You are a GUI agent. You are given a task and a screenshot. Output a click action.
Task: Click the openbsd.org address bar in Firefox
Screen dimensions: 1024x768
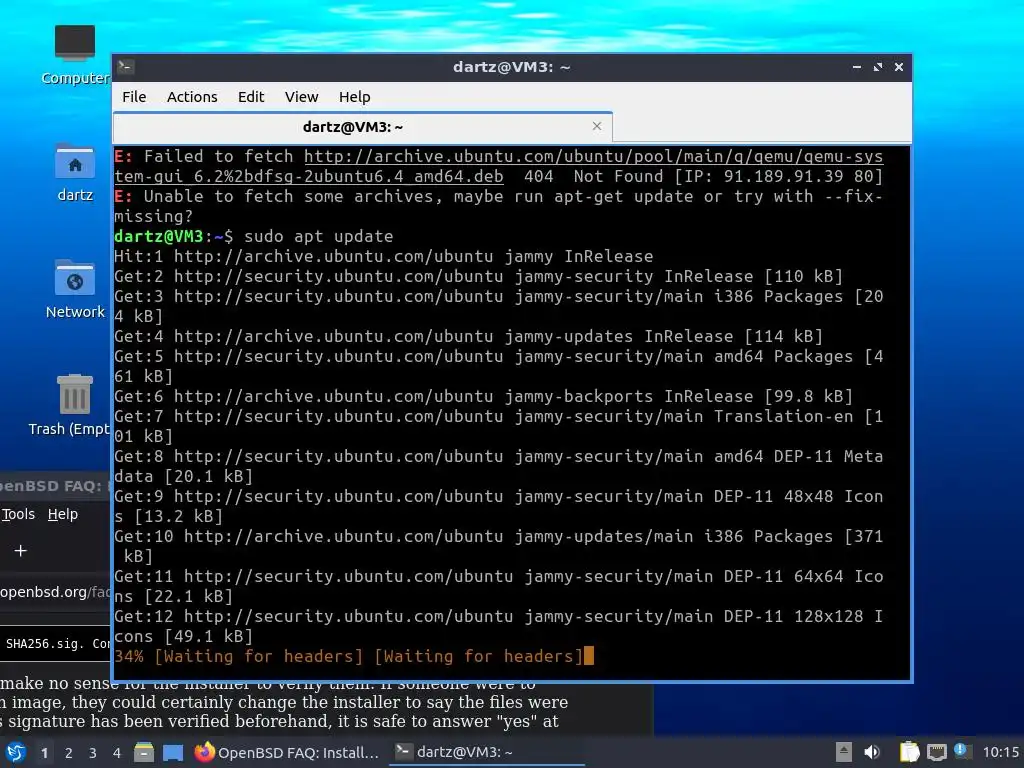pyautogui.click(x=56, y=592)
